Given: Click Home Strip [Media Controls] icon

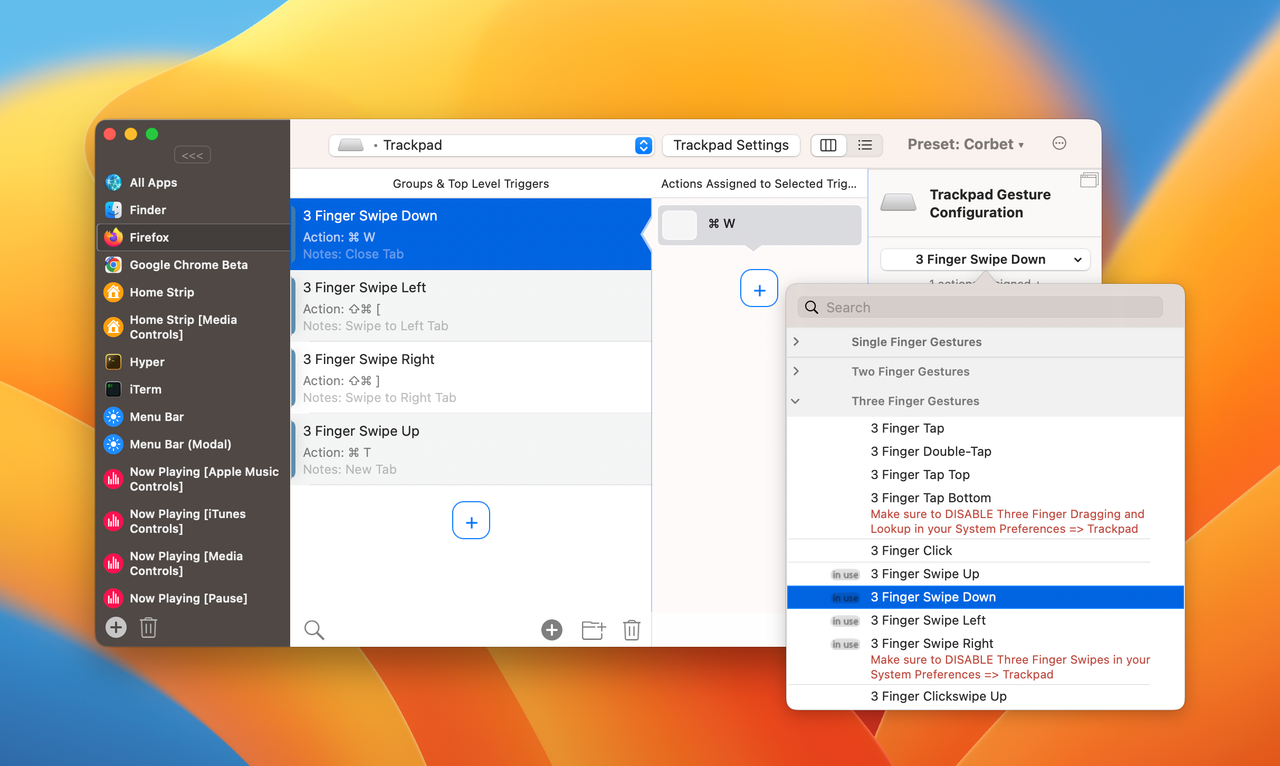Looking at the screenshot, I should pos(114,327).
